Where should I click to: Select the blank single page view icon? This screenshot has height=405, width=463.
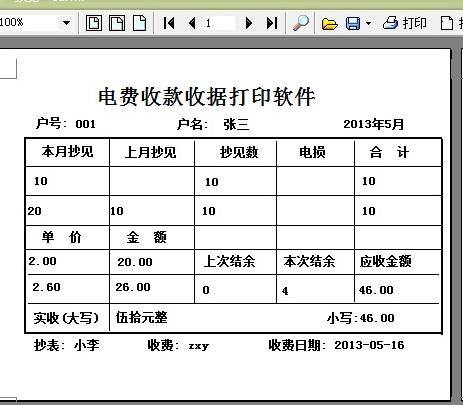point(140,23)
